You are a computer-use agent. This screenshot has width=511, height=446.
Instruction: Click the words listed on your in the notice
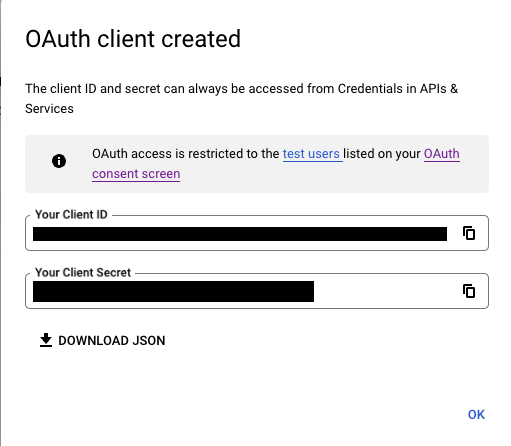382,154
